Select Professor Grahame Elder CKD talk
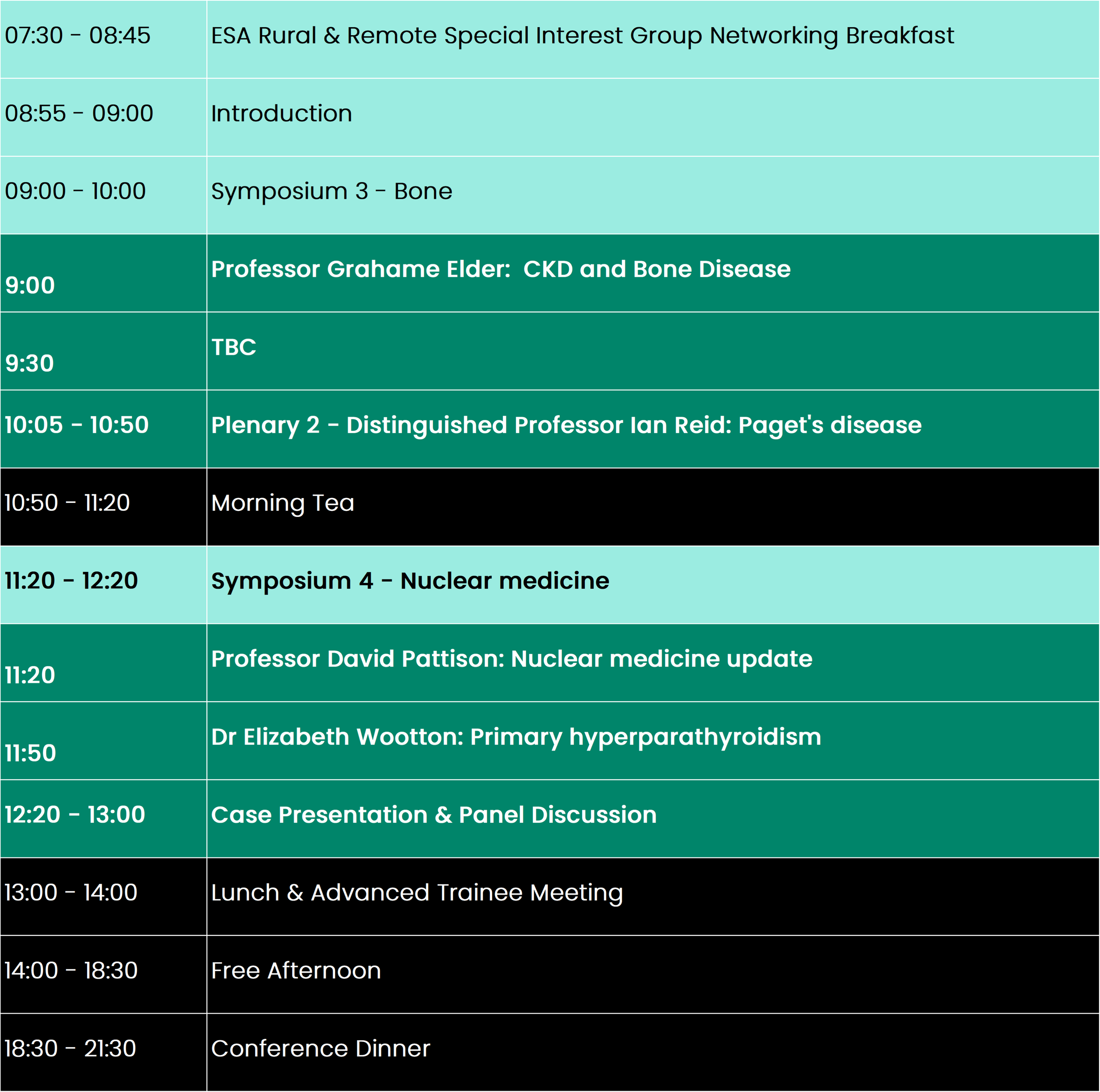Viewport: 1100px width, 1092px height. (500, 269)
